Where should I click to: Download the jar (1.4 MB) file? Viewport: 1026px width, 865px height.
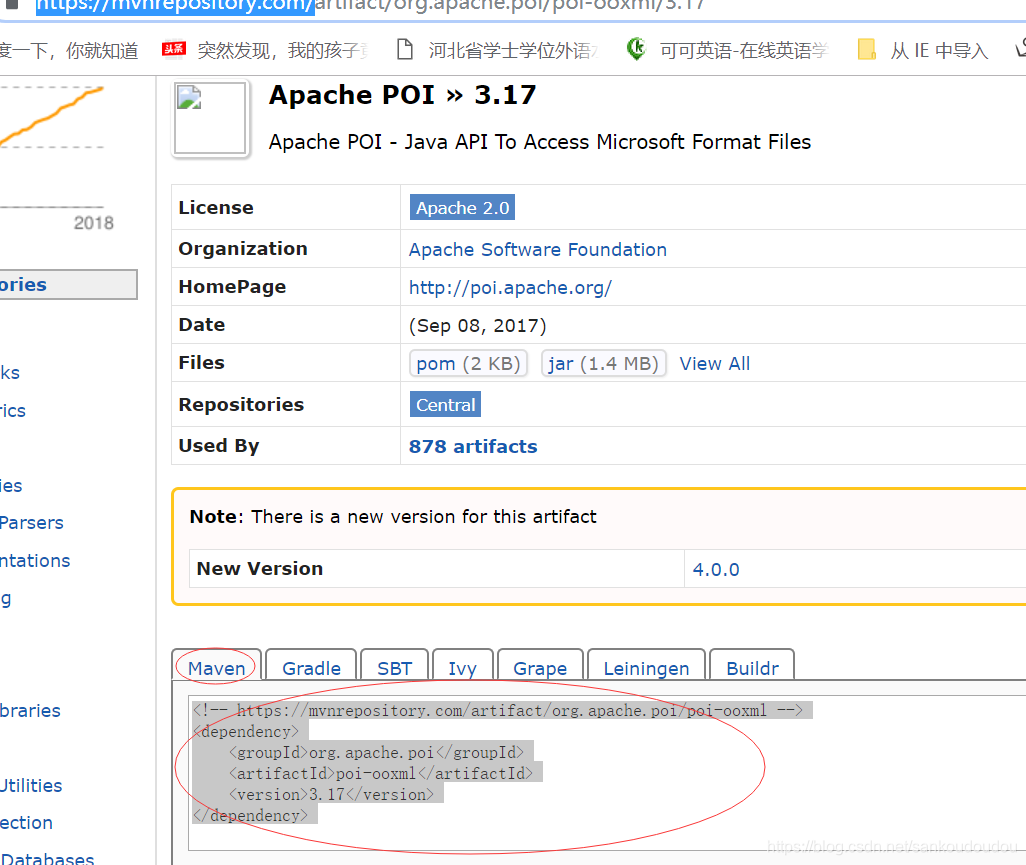603,363
